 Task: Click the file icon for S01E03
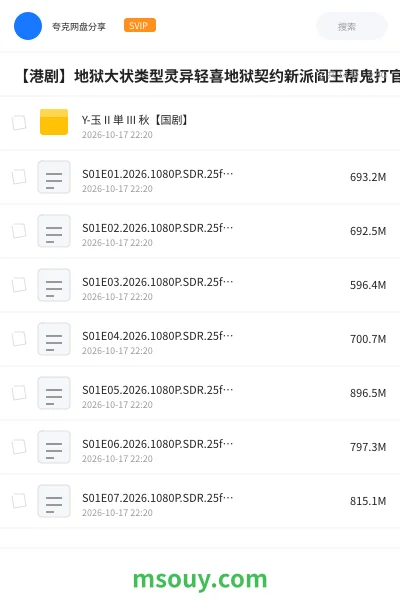tap(54, 285)
